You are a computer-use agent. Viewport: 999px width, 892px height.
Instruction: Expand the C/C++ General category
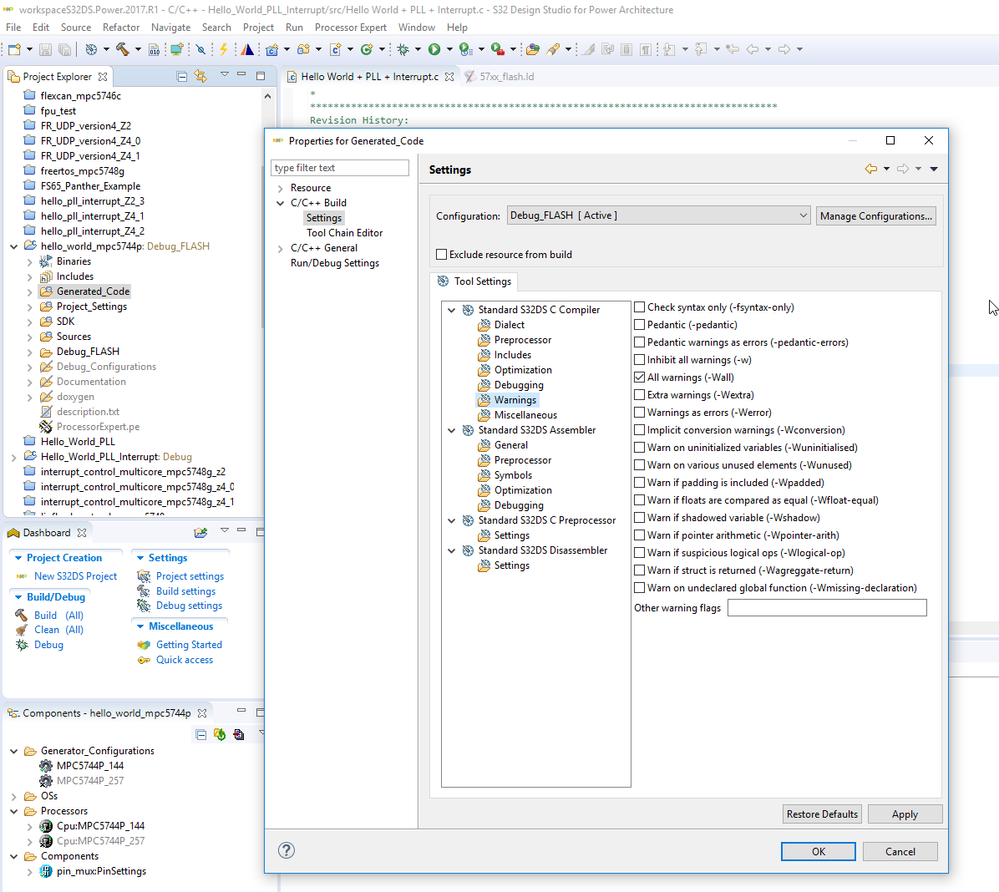[x=280, y=248]
